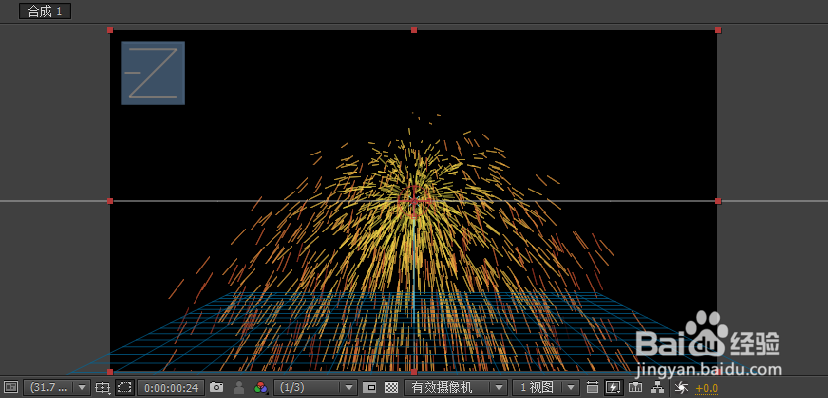
Task: Click the blue -Z axis orientation indicator
Action: pyautogui.click(x=153, y=73)
